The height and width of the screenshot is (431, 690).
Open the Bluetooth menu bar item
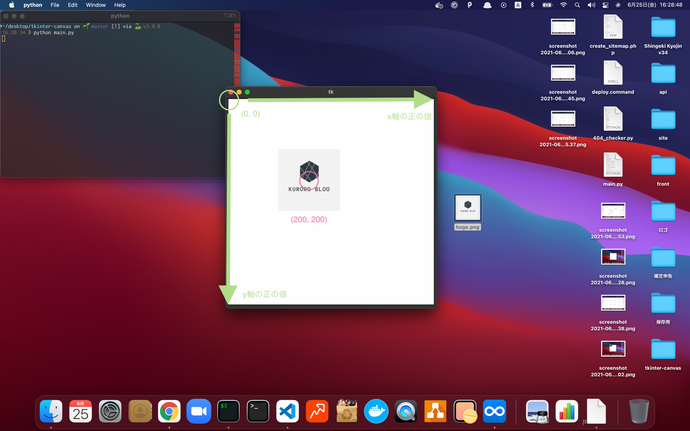tap(532, 5)
